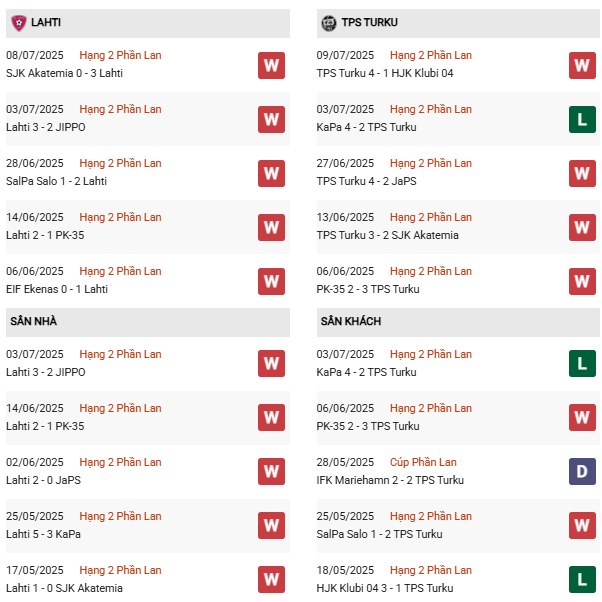
Task: Click the W badge for Lahti 1-0 SJK Akatemia
Action: pos(271,580)
